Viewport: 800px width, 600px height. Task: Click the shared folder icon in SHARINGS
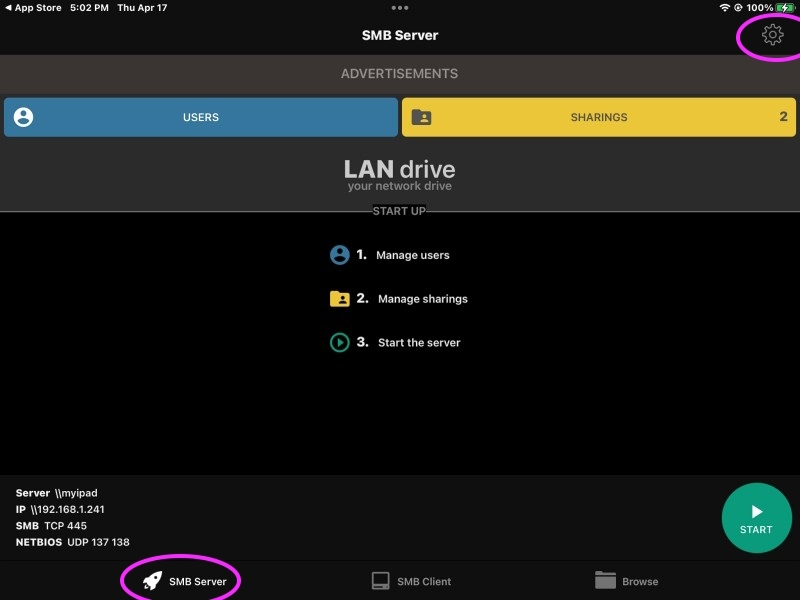pos(421,117)
